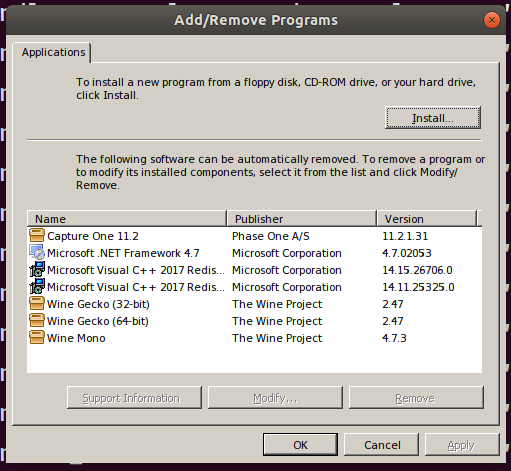
Task: Click the Wine Gecko (64-bit) package icon
Action: (37, 320)
